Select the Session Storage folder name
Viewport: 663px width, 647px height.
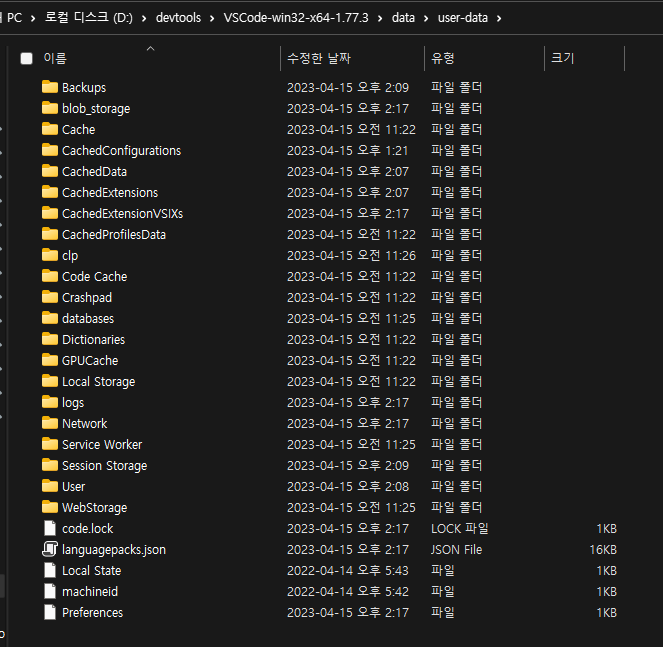[105, 466]
